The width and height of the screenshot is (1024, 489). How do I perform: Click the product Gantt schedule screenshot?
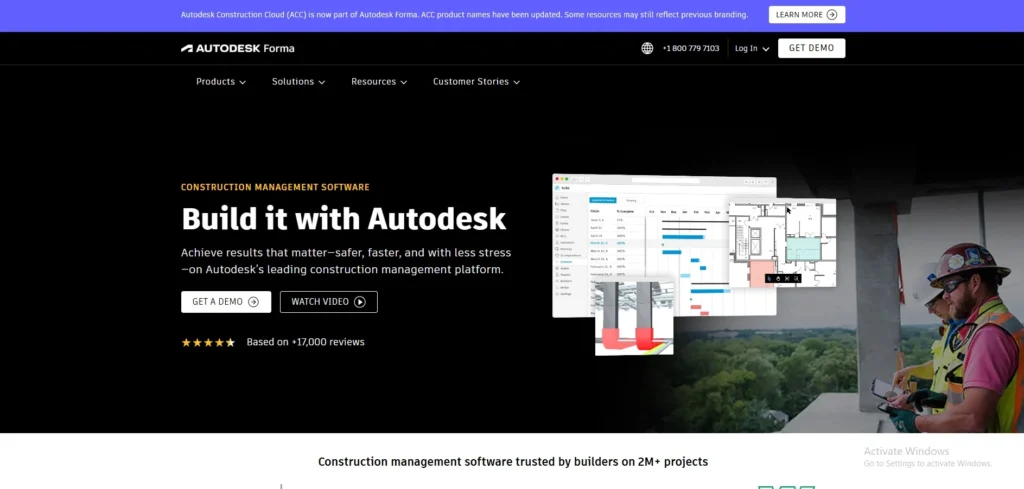[664, 245]
